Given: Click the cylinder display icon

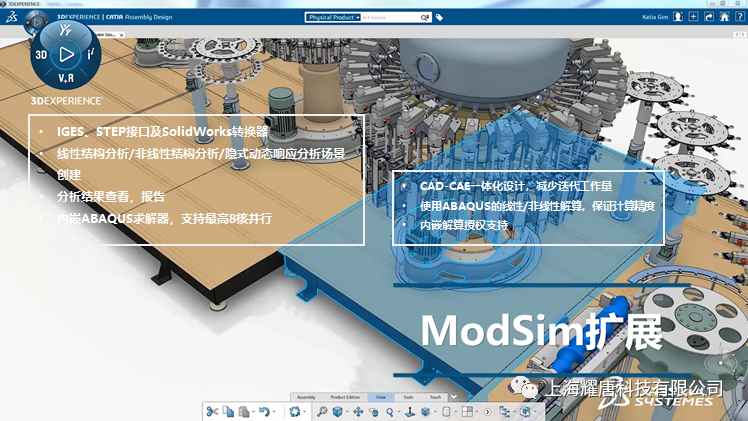Looking at the screenshot, I should [446, 411].
